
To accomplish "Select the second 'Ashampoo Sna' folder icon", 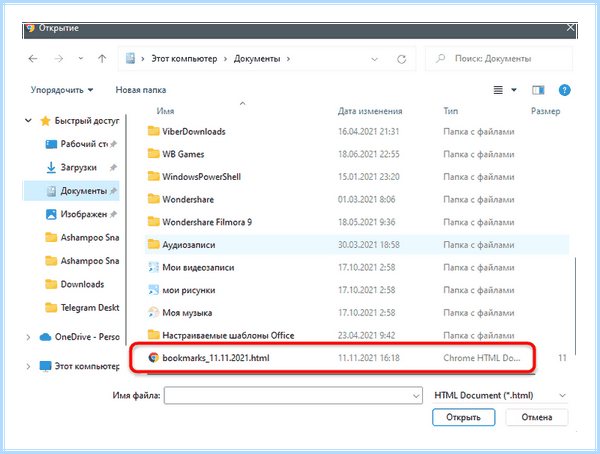I will 51,261.
